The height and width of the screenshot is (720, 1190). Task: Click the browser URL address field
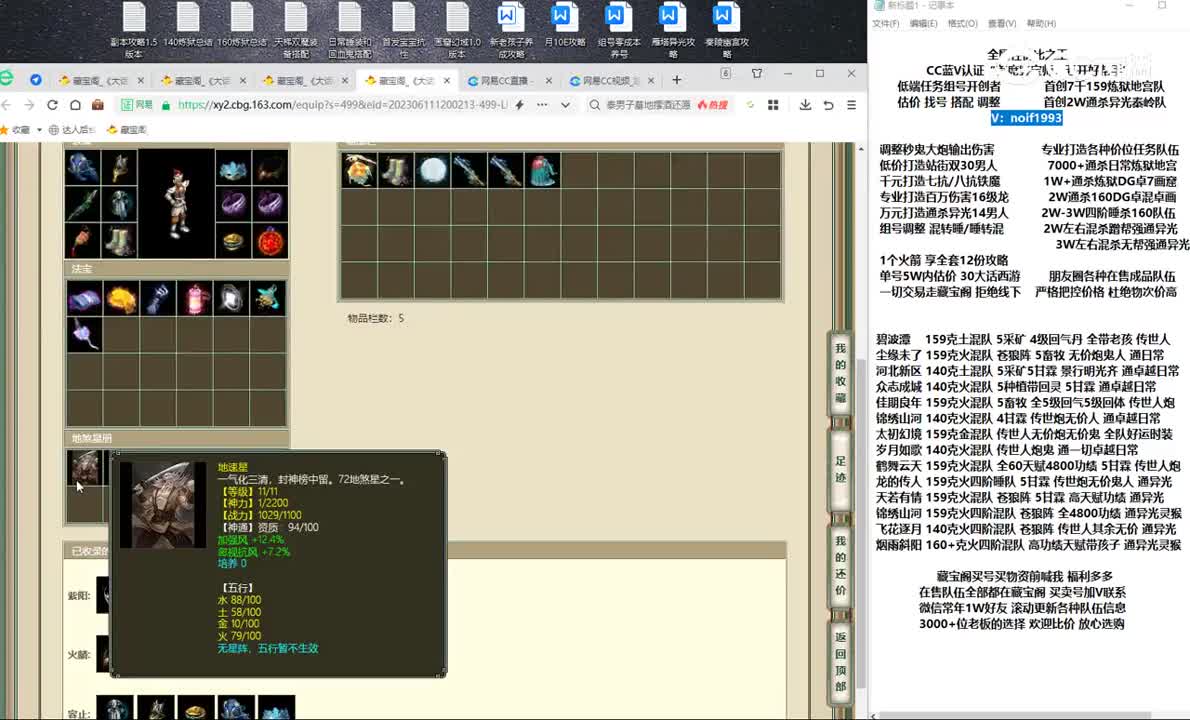pos(340,105)
